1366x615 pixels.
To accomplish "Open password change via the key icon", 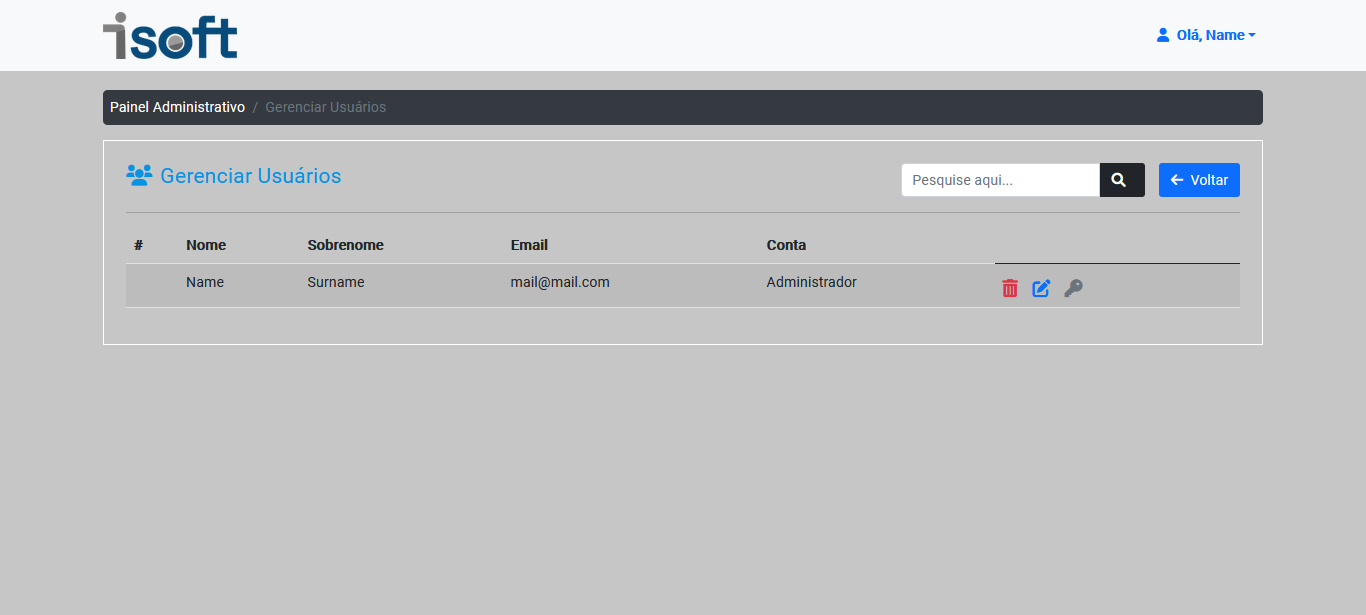I will [x=1073, y=288].
